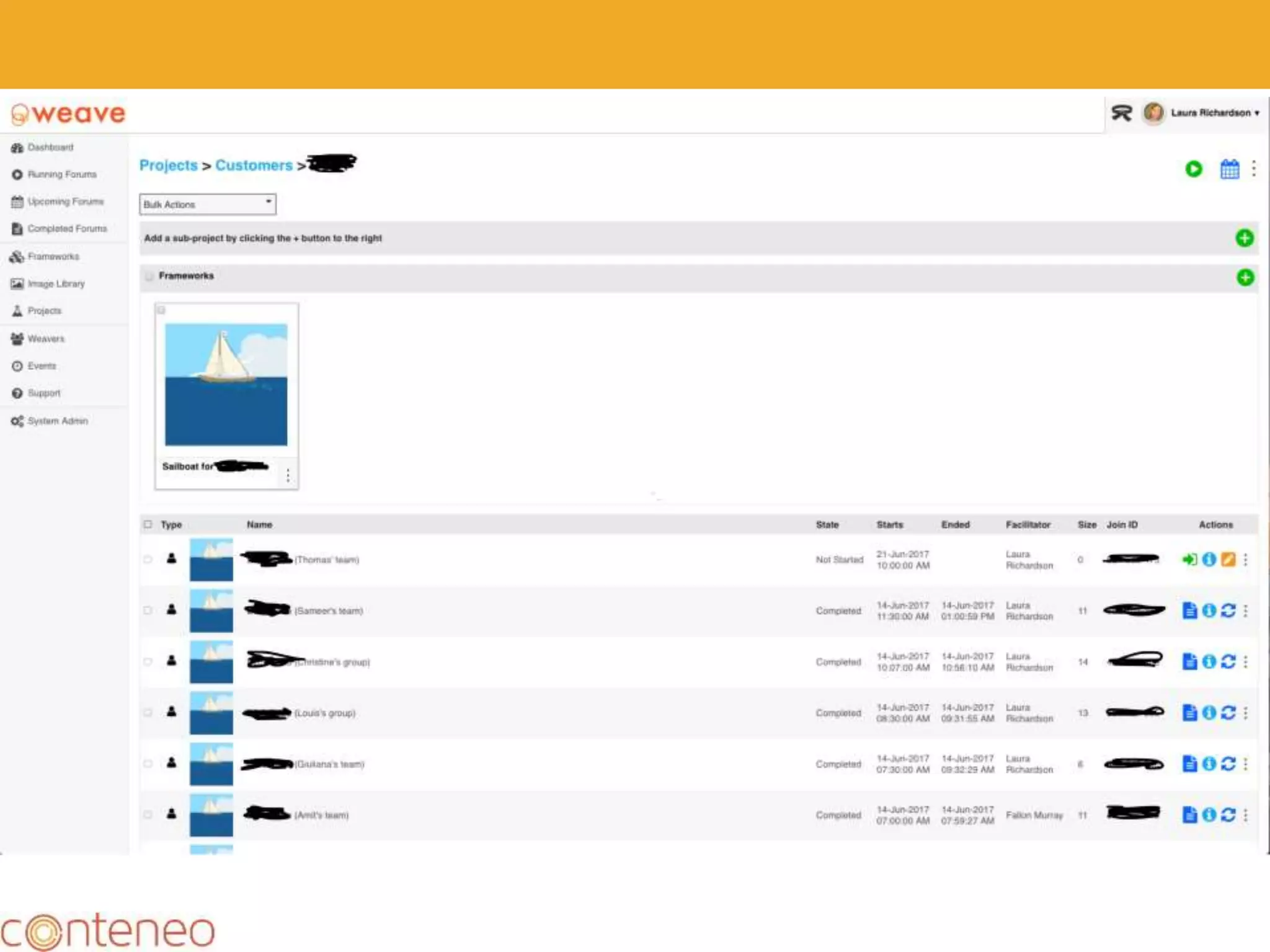Edit Thomas' team with the orange pencil icon
The width and height of the screenshot is (1270, 952).
click(1228, 560)
